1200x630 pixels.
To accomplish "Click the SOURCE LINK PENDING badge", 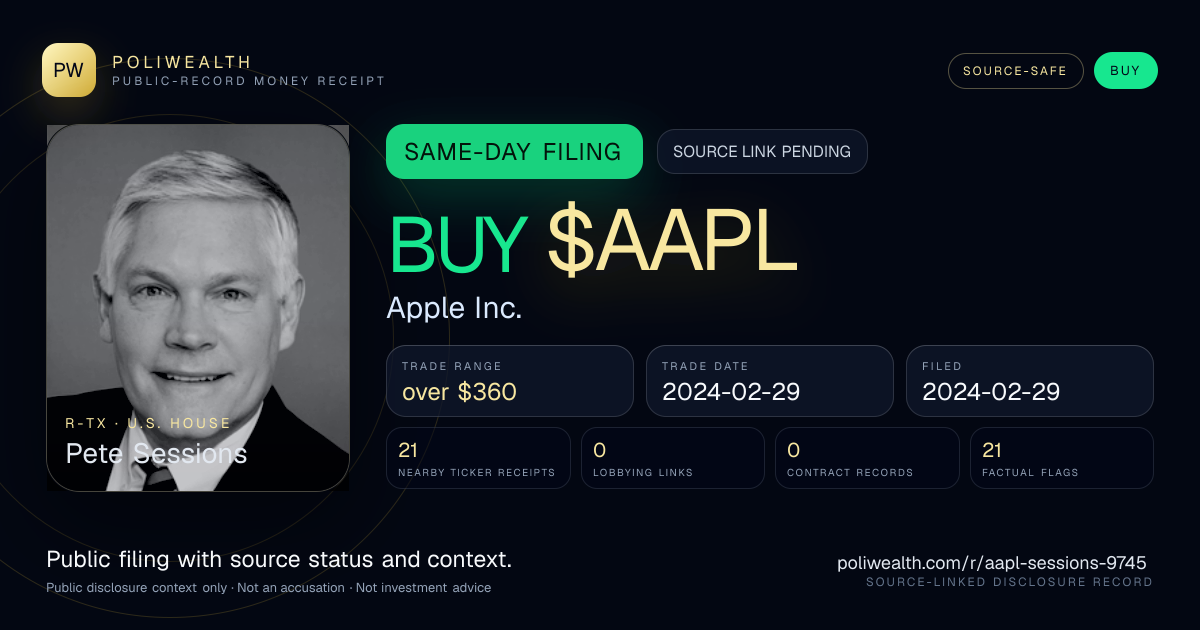I will point(762,152).
